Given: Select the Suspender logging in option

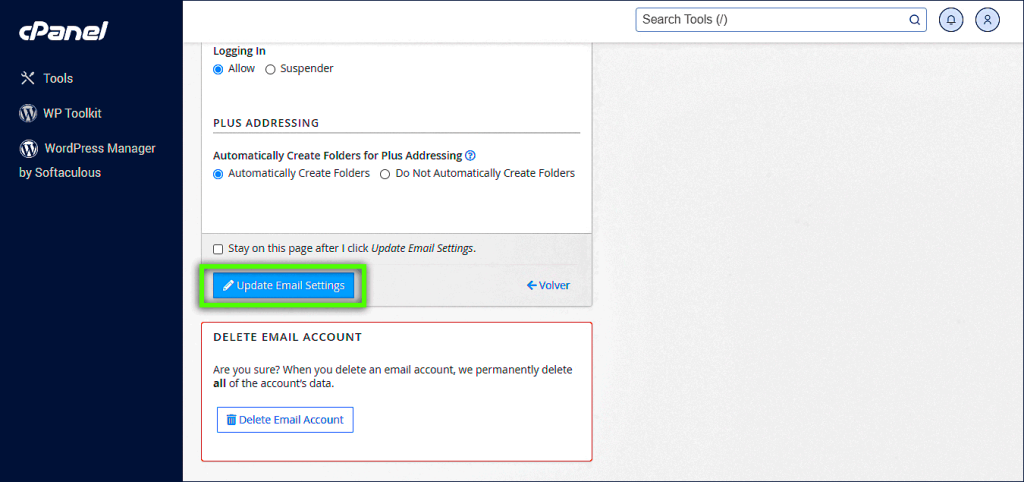Looking at the screenshot, I should (270, 69).
